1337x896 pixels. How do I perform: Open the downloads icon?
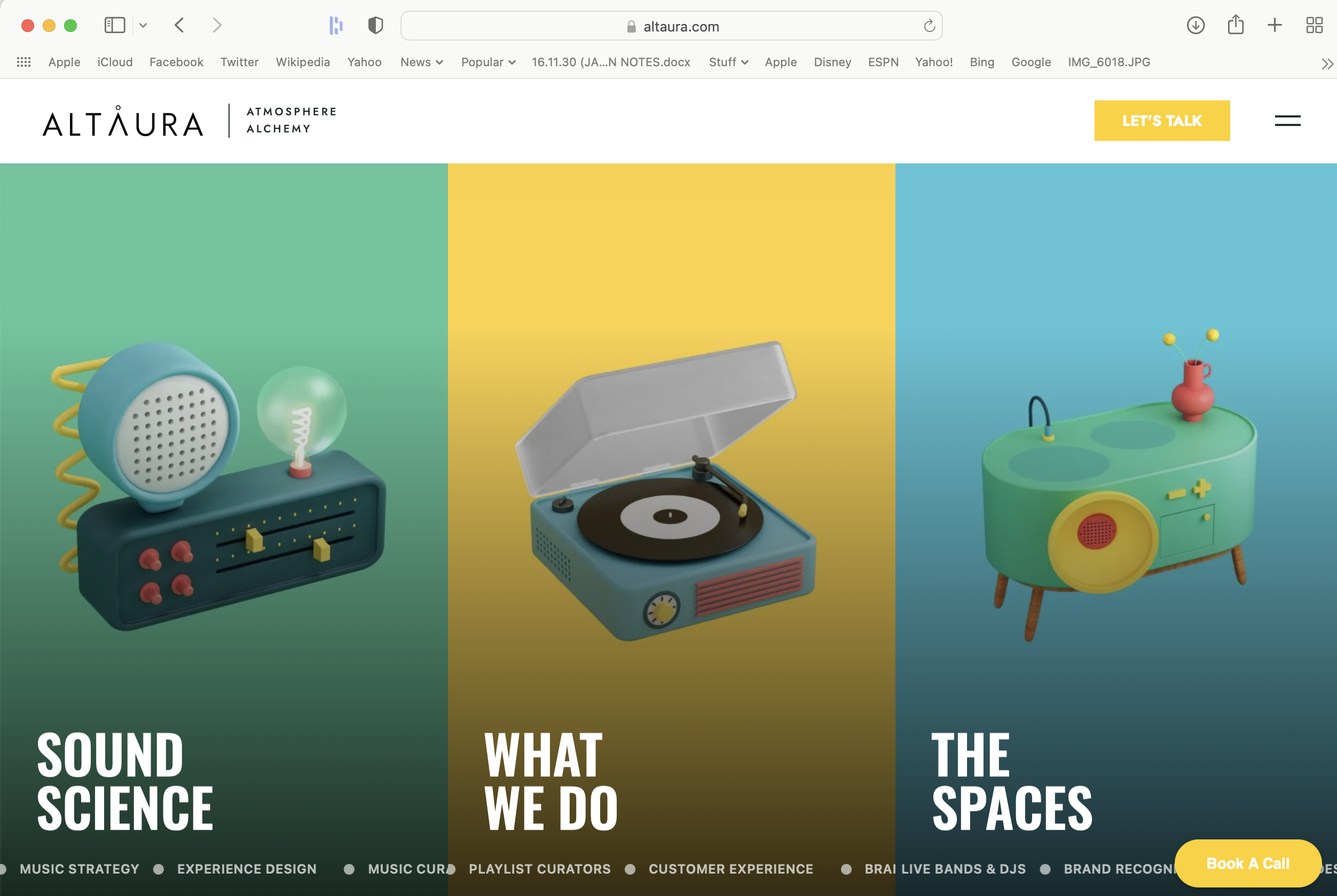point(1196,25)
